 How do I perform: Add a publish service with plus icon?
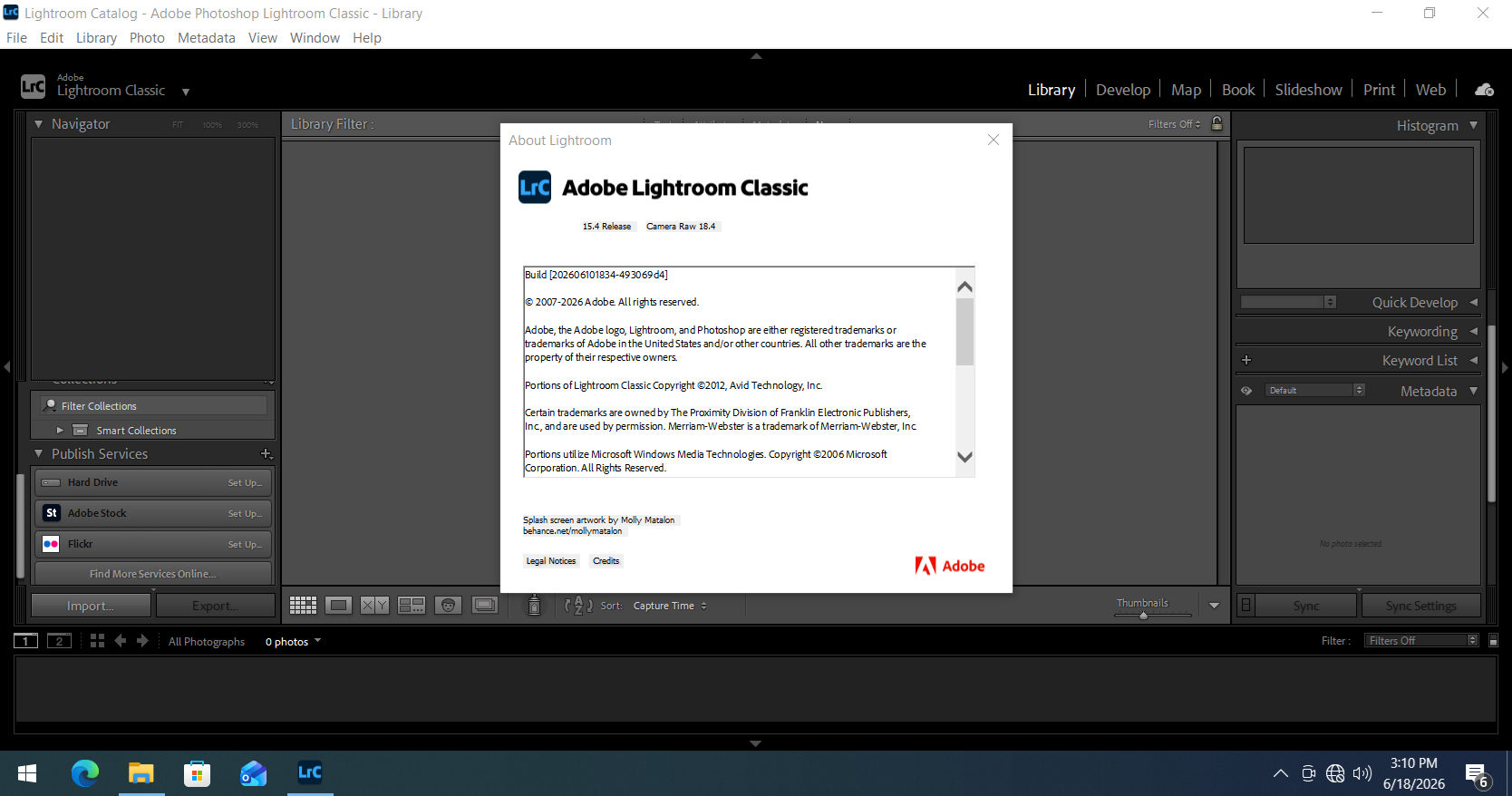[266, 453]
